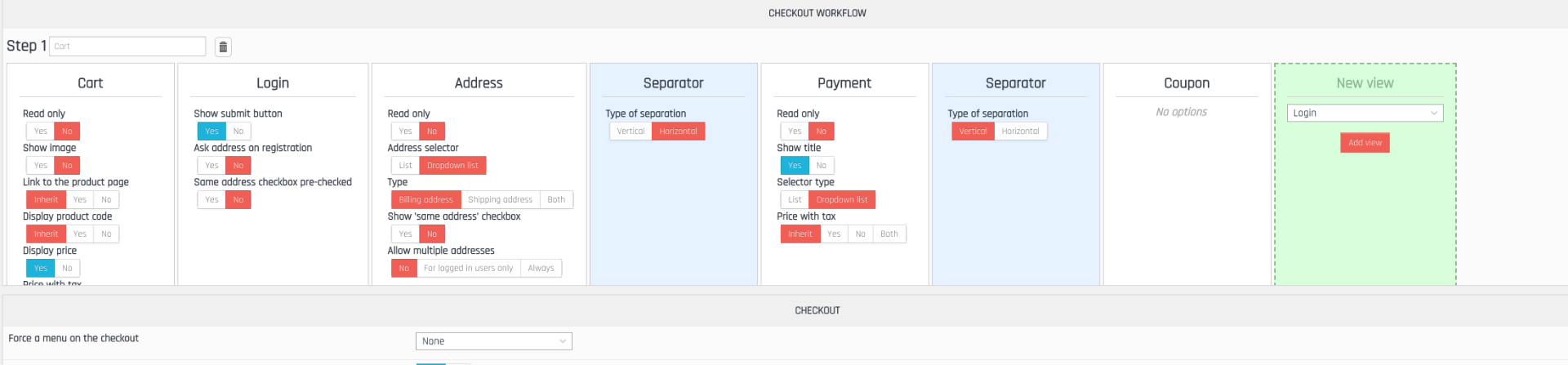This screenshot has width=1568, height=365.
Task: Select Both for address Type
Action: 556,200
